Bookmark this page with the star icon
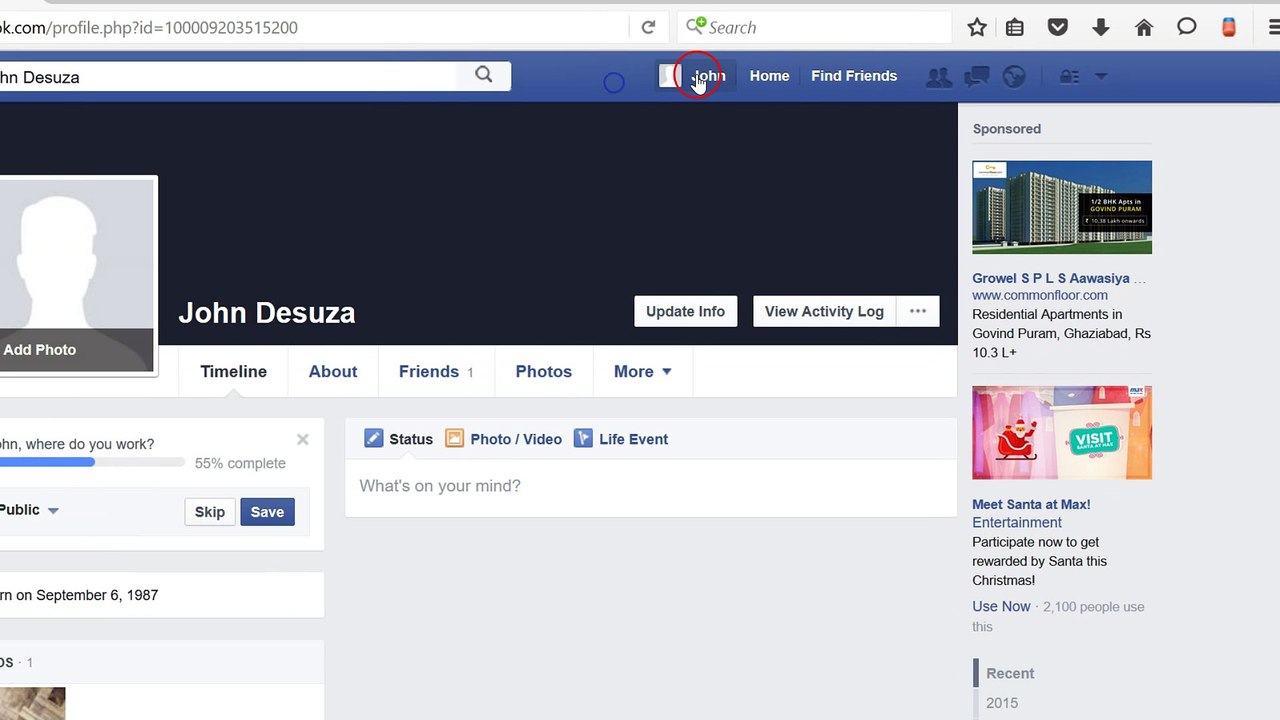This screenshot has height=720, width=1280. [x=977, y=27]
